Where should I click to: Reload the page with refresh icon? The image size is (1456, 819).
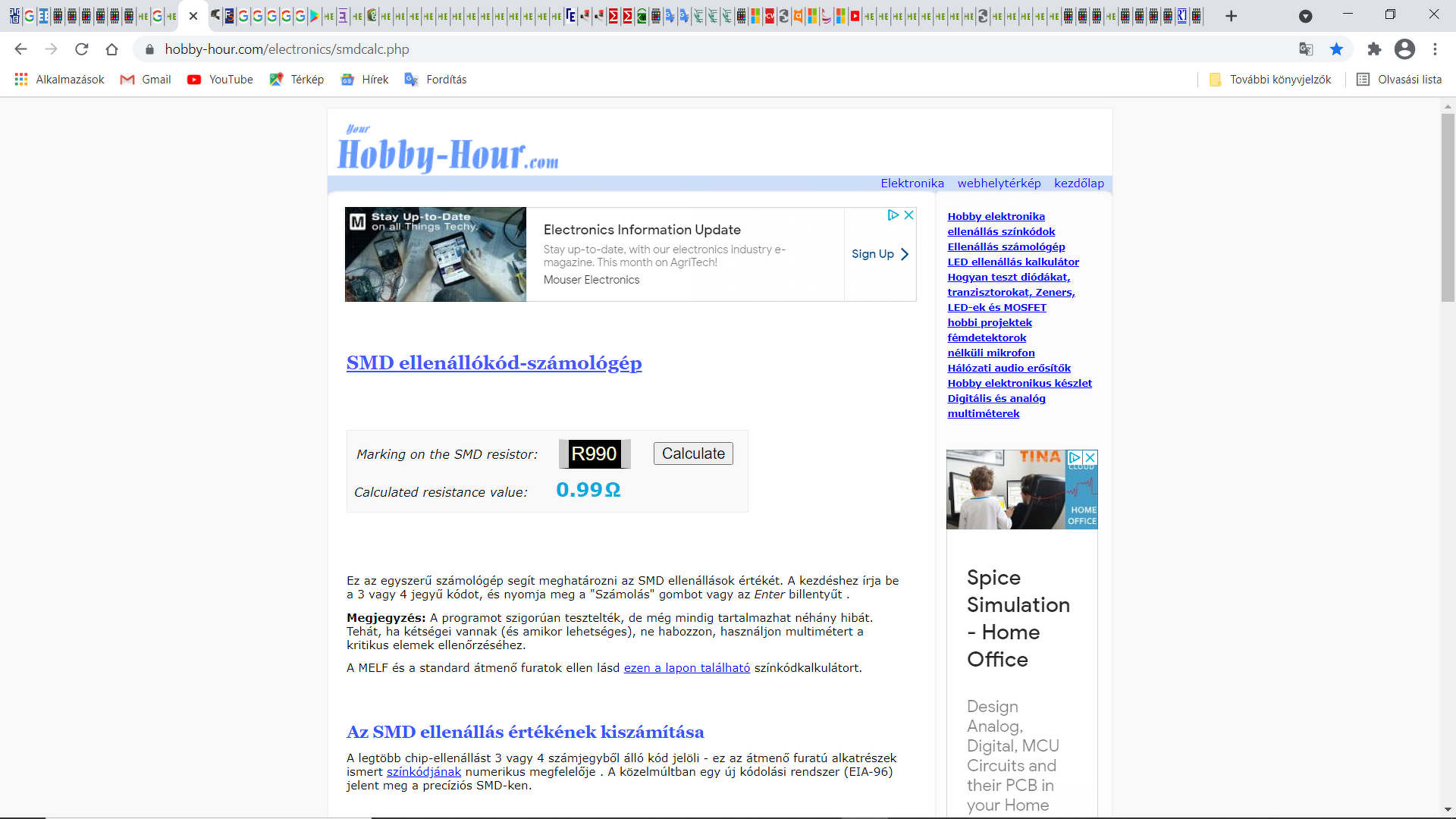[x=81, y=49]
